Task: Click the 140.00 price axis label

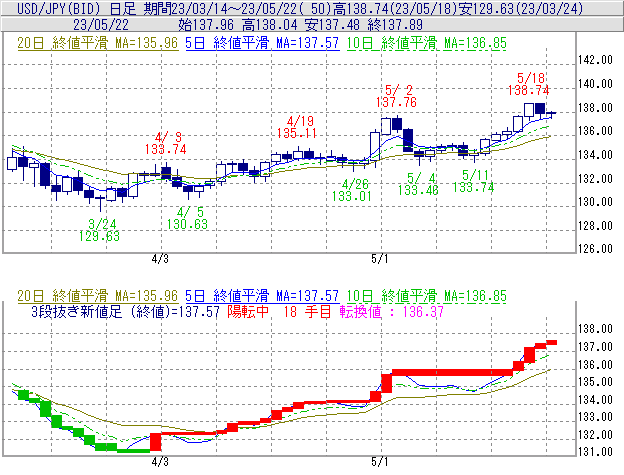Action: point(595,84)
